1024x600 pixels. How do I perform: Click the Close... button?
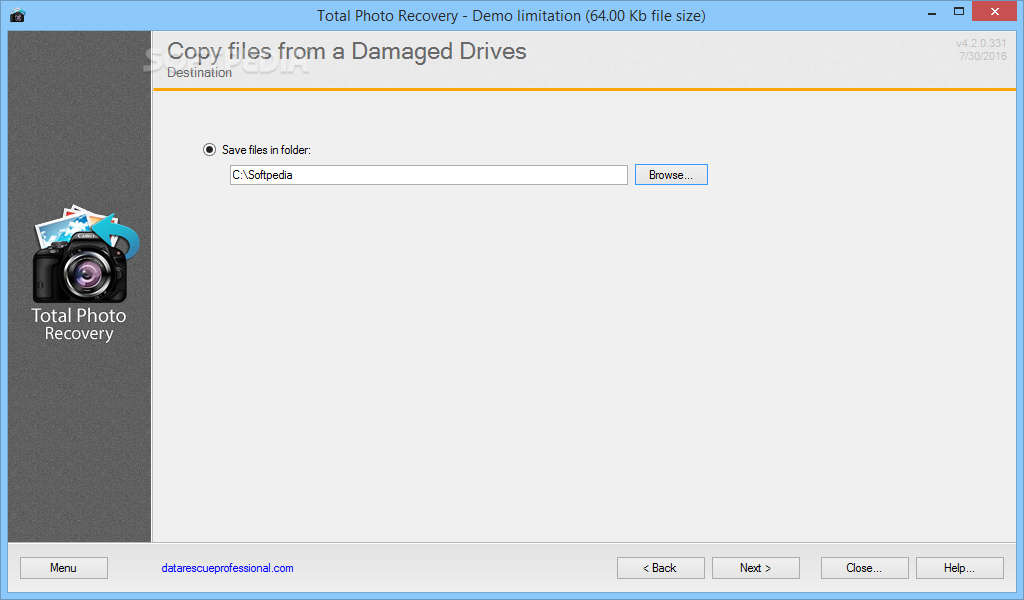coord(864,568)
